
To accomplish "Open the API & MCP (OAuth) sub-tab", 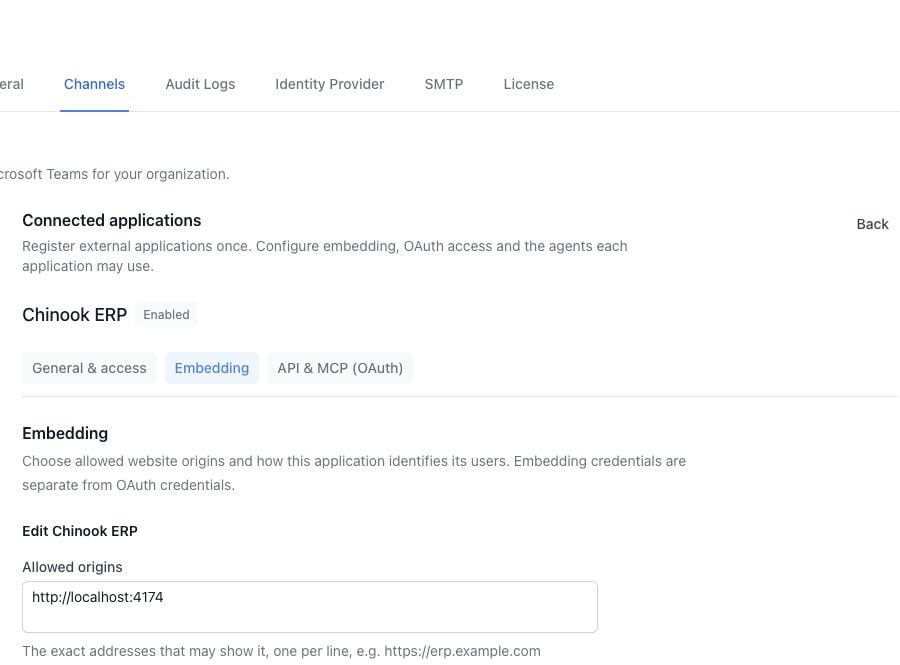I will (340, 368).
